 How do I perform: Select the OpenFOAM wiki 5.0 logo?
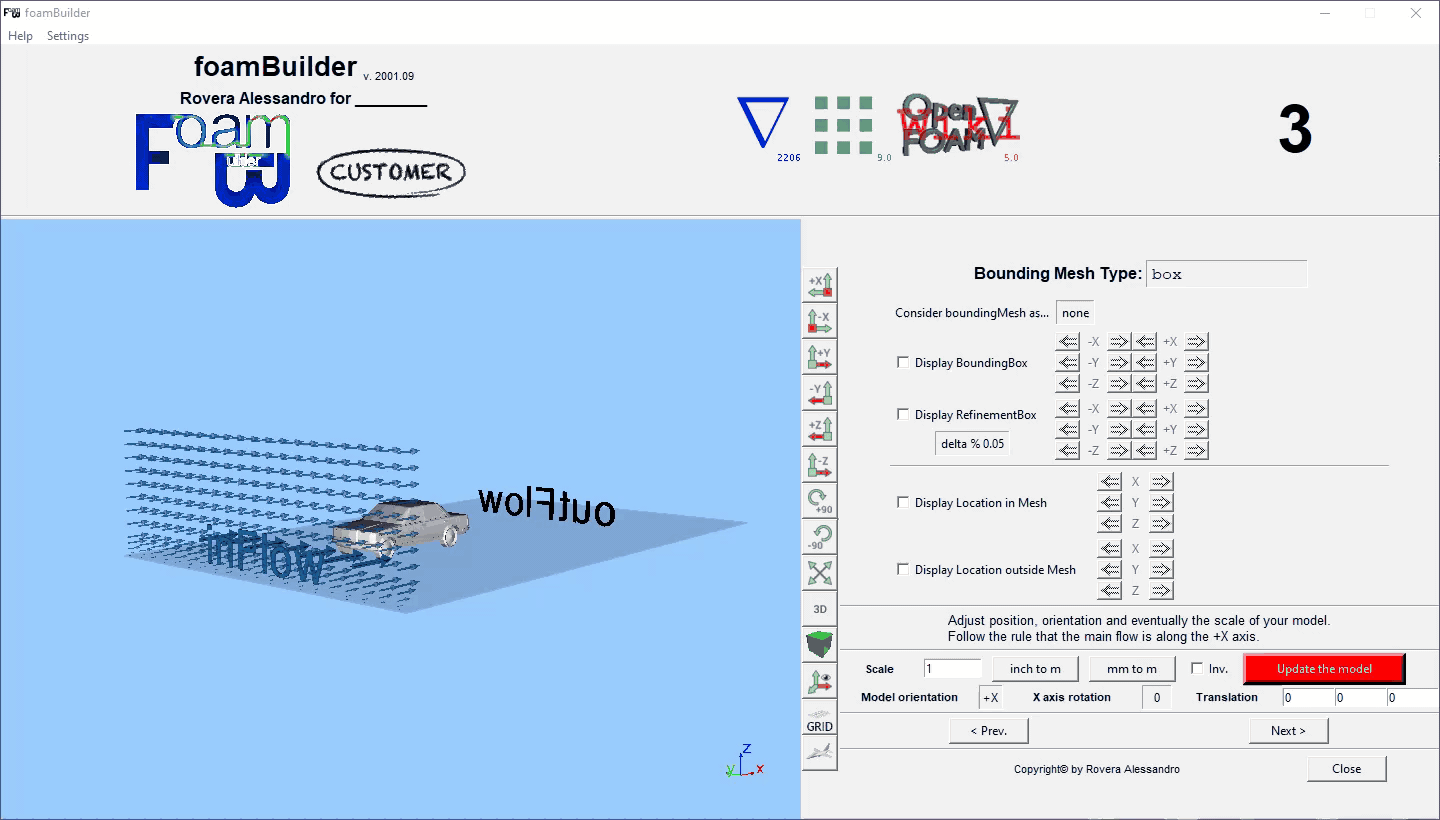pyautogui.click(x=959, y=126)
